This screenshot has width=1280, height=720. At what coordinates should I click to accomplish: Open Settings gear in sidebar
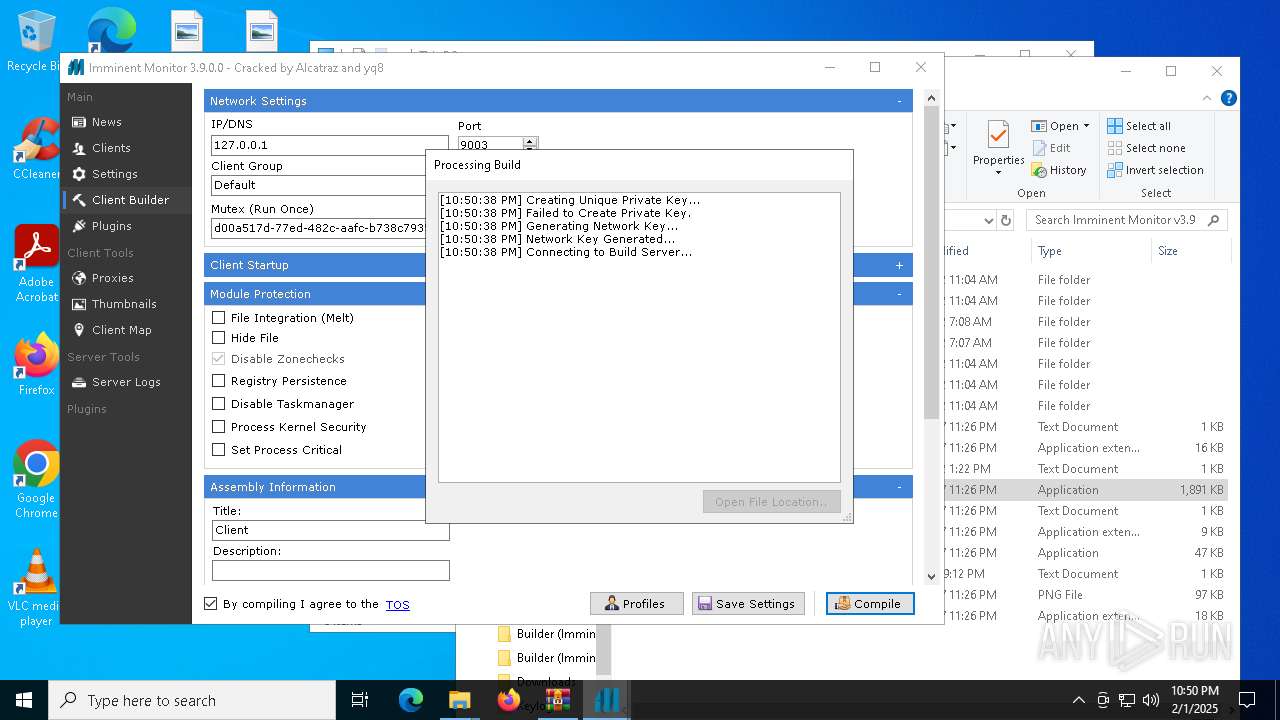79,174
